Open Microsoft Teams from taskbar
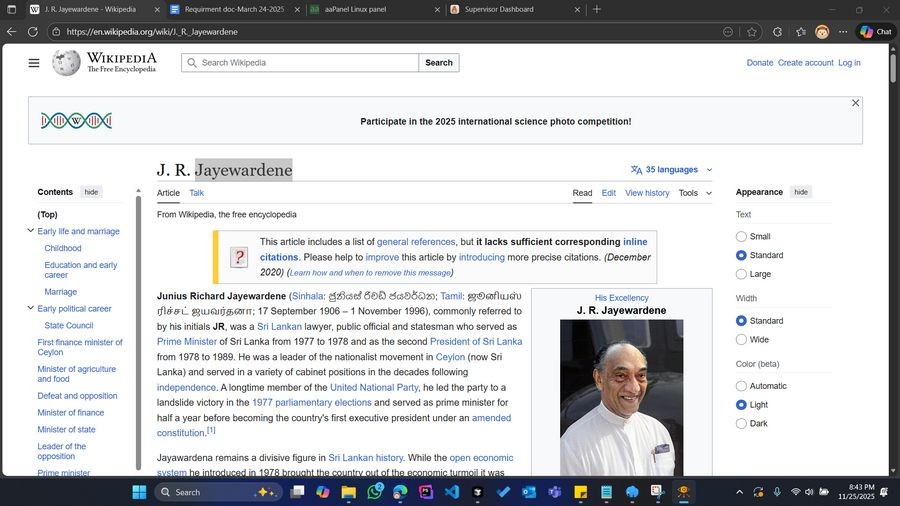The image size is (900, 506). [554, 492]
